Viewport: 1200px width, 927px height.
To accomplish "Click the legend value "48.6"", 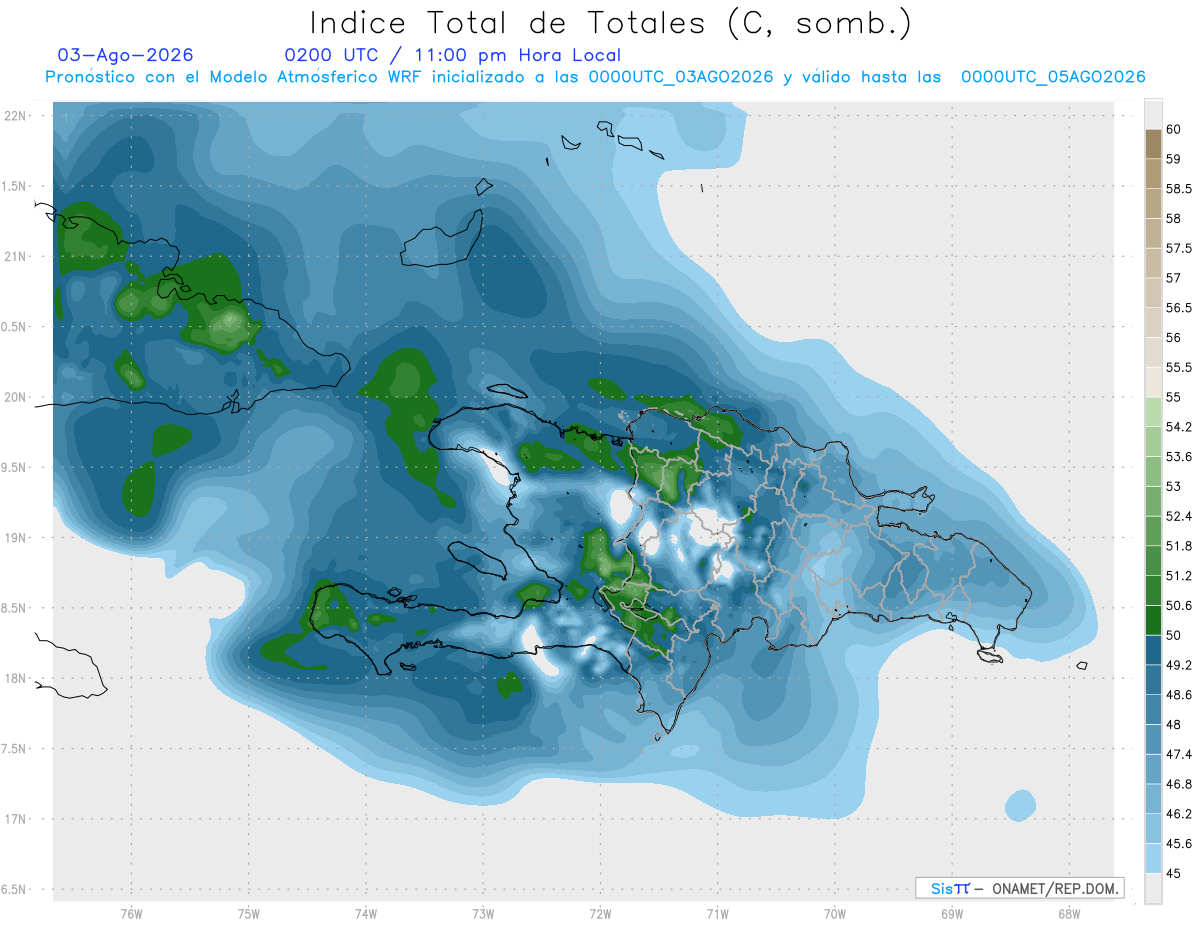I will click(1178, 695).
